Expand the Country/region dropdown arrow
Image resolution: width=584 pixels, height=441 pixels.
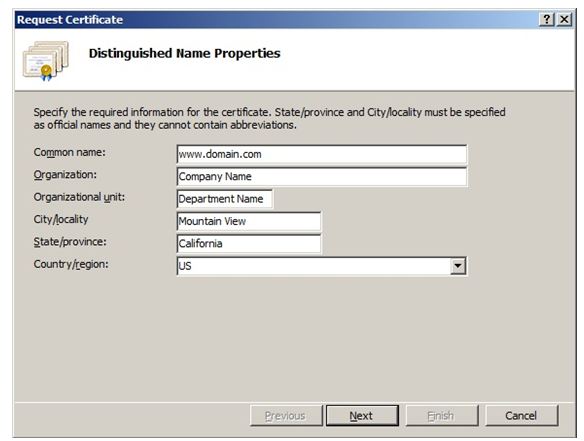click(458, 266)
